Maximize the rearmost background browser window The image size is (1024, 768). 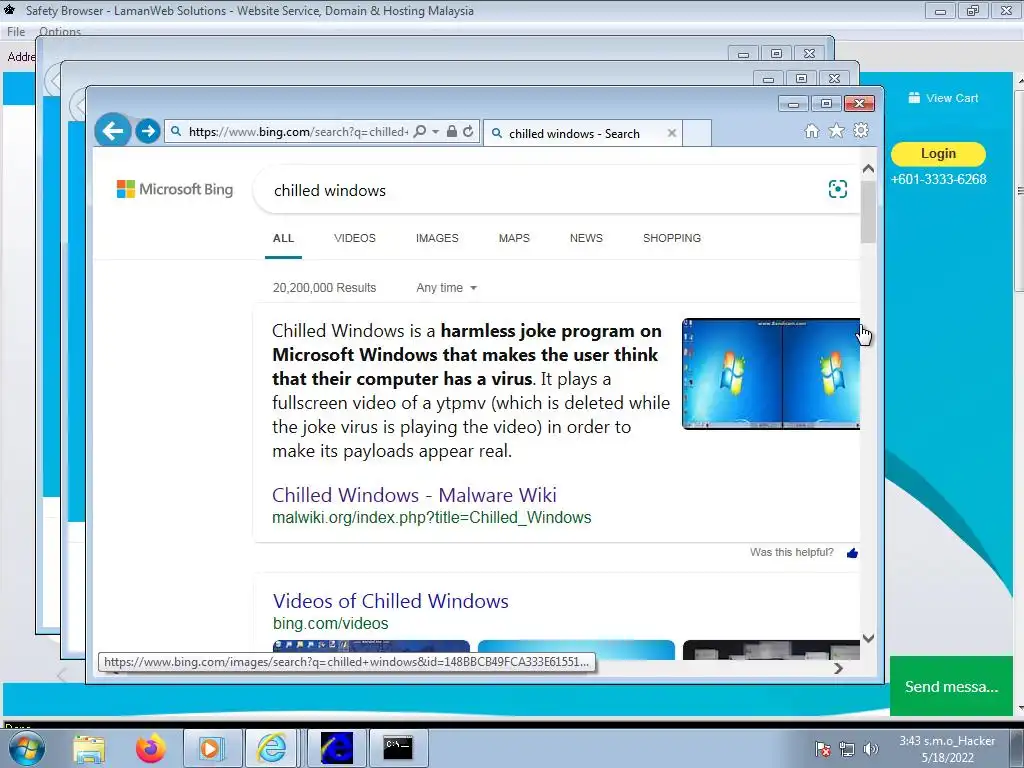pos(776,54)
